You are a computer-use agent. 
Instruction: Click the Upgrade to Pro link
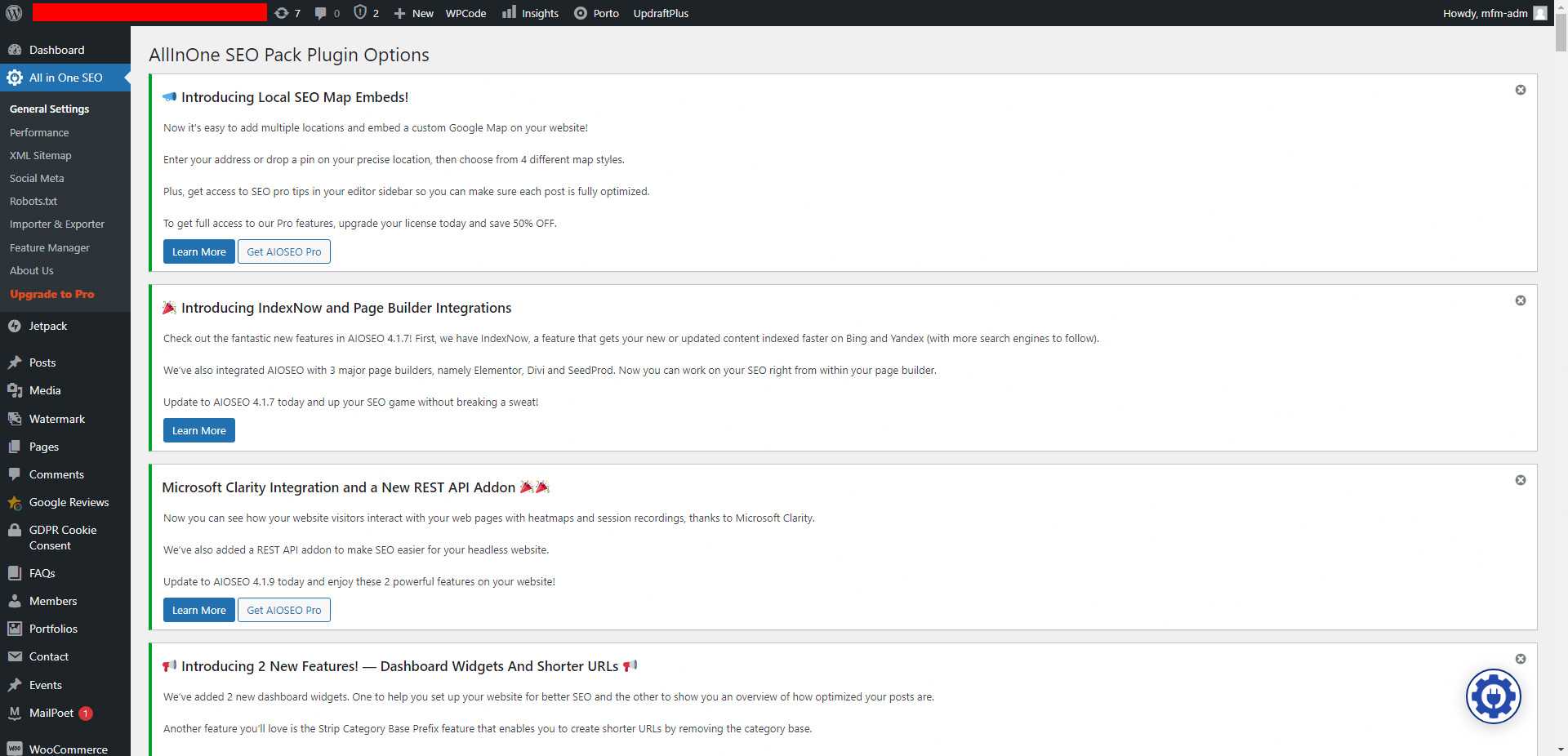(52, 294)
